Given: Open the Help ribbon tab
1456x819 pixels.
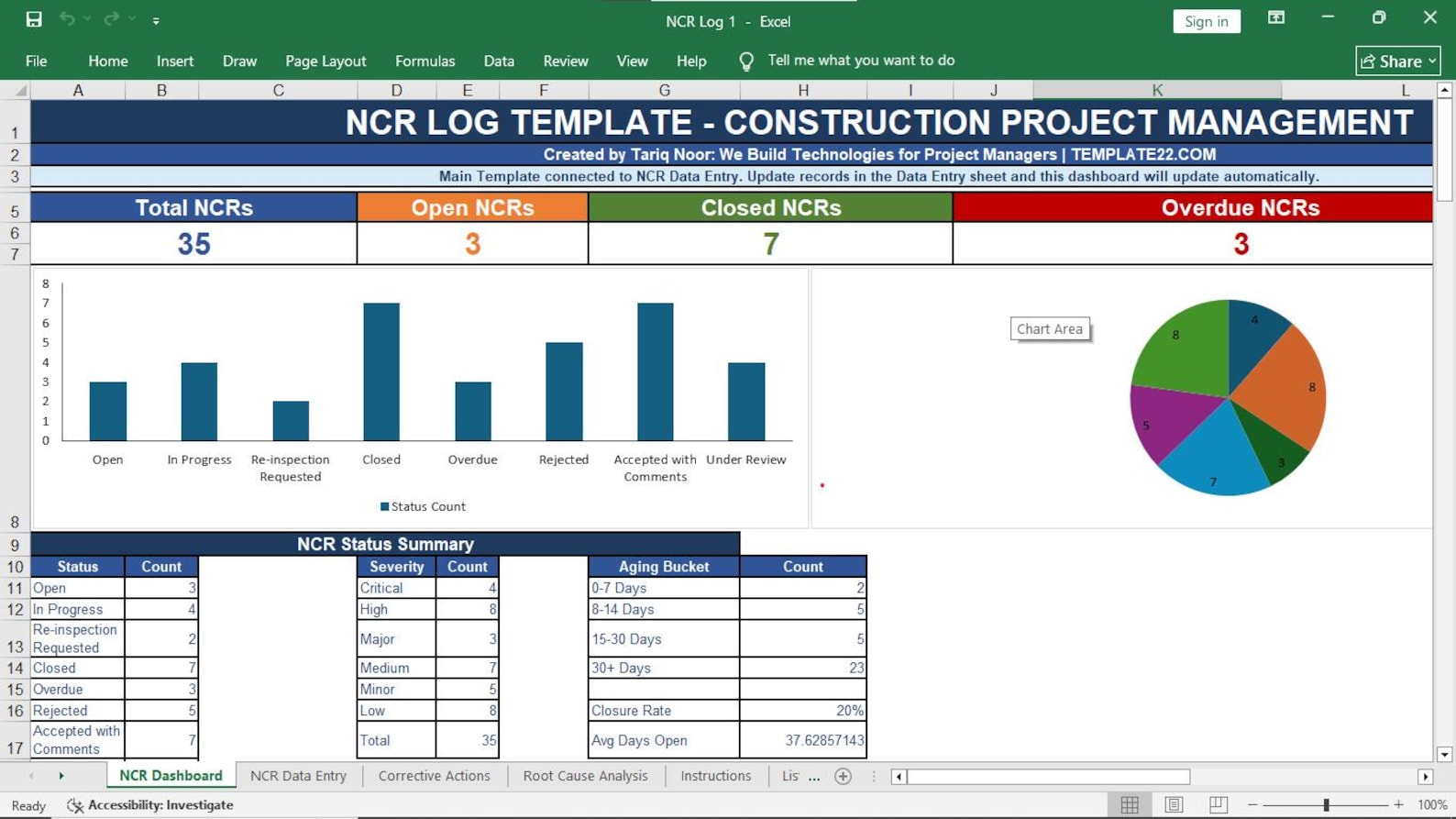Looking at the screenshot, I should coord(691,61).
